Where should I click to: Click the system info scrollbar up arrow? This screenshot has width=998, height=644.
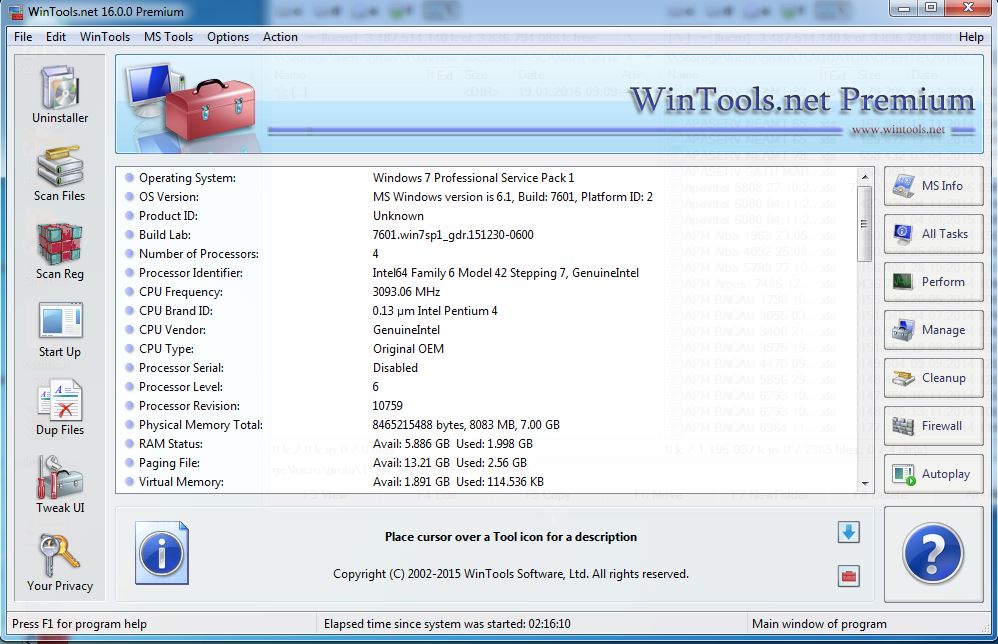click(864, 177)
